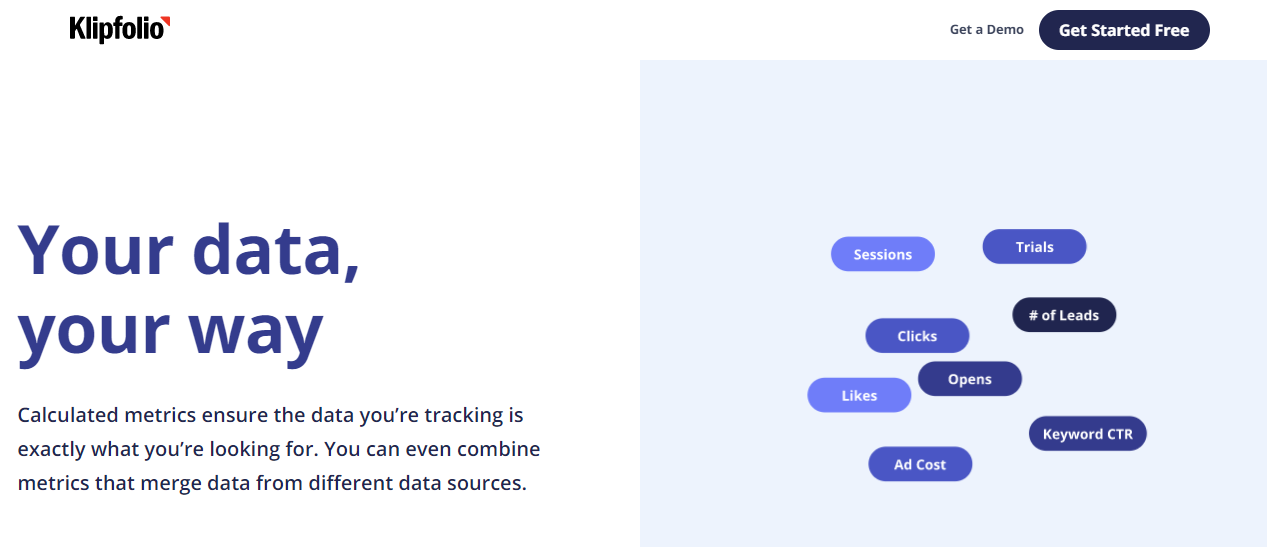
Task: Click the text line starting "metrics that merge"
Action: (271, 483)
